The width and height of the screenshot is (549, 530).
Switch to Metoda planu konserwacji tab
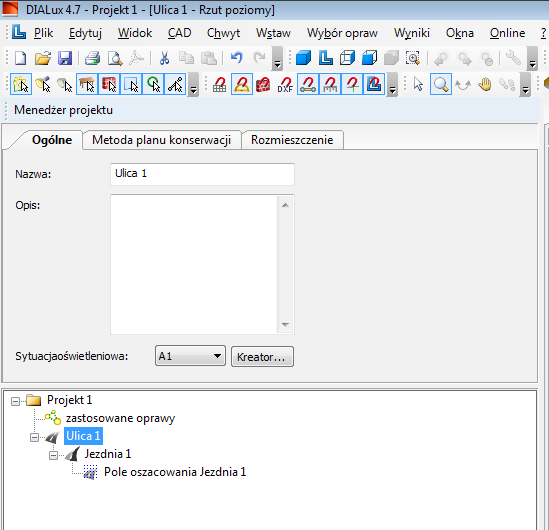[x=161, y=140]
